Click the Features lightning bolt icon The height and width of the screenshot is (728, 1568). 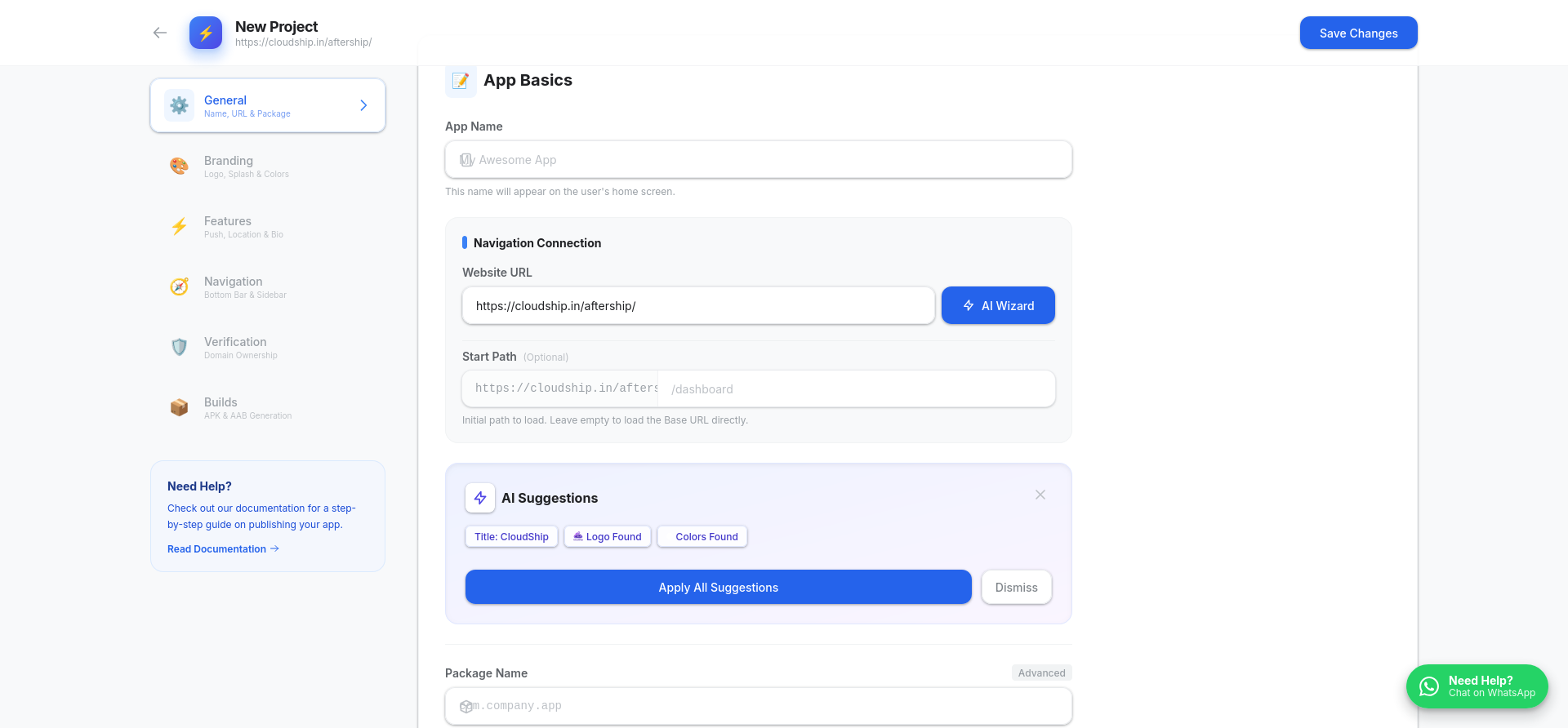click(x=179, y=226)
